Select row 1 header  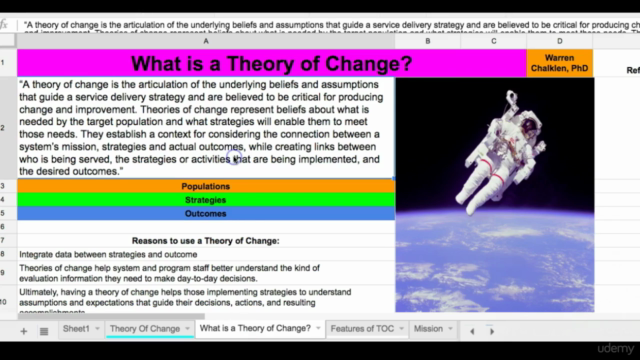click(8, 63)
